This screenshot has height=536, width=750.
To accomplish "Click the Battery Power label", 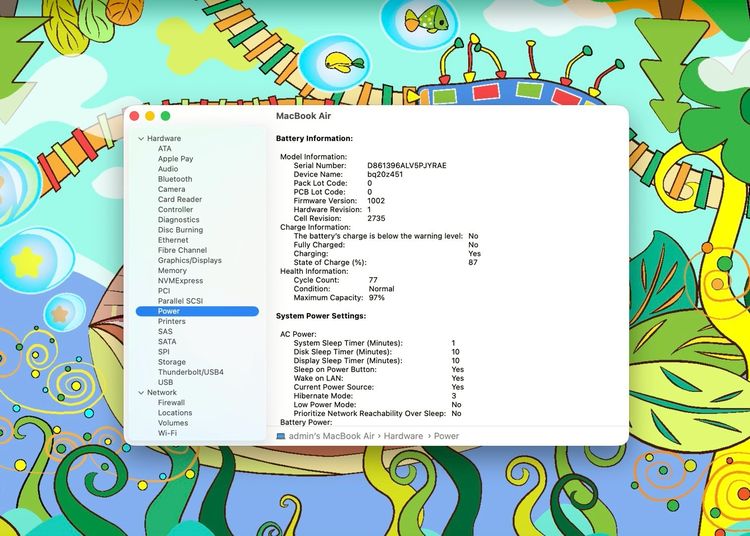I will tap(306, 422).
